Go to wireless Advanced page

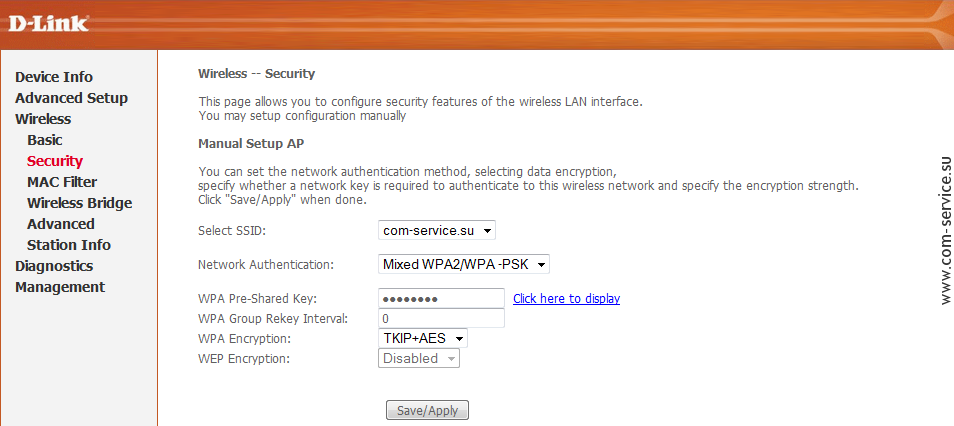[x=61, y=224]
